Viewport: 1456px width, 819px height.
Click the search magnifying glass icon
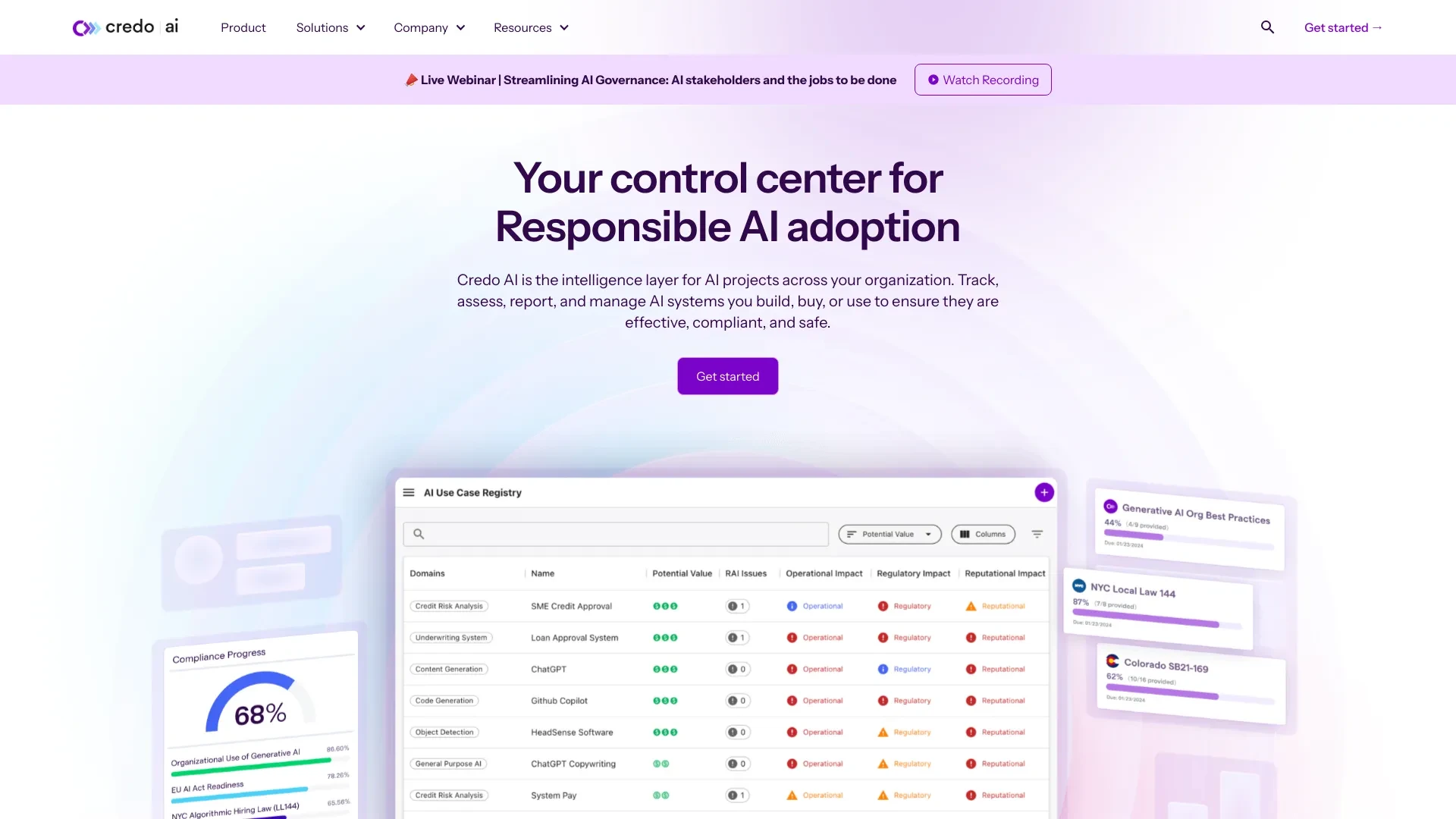coord(1267,26)
